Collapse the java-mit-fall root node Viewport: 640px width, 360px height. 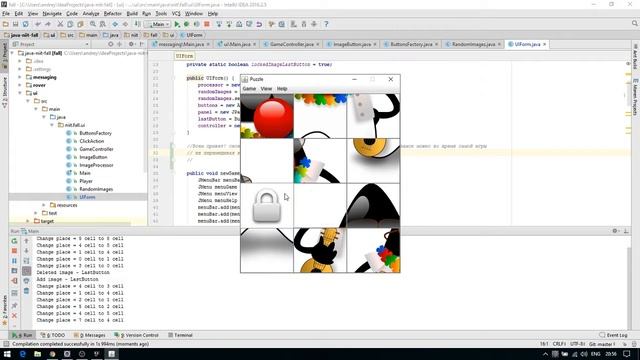tap(12, 53)
